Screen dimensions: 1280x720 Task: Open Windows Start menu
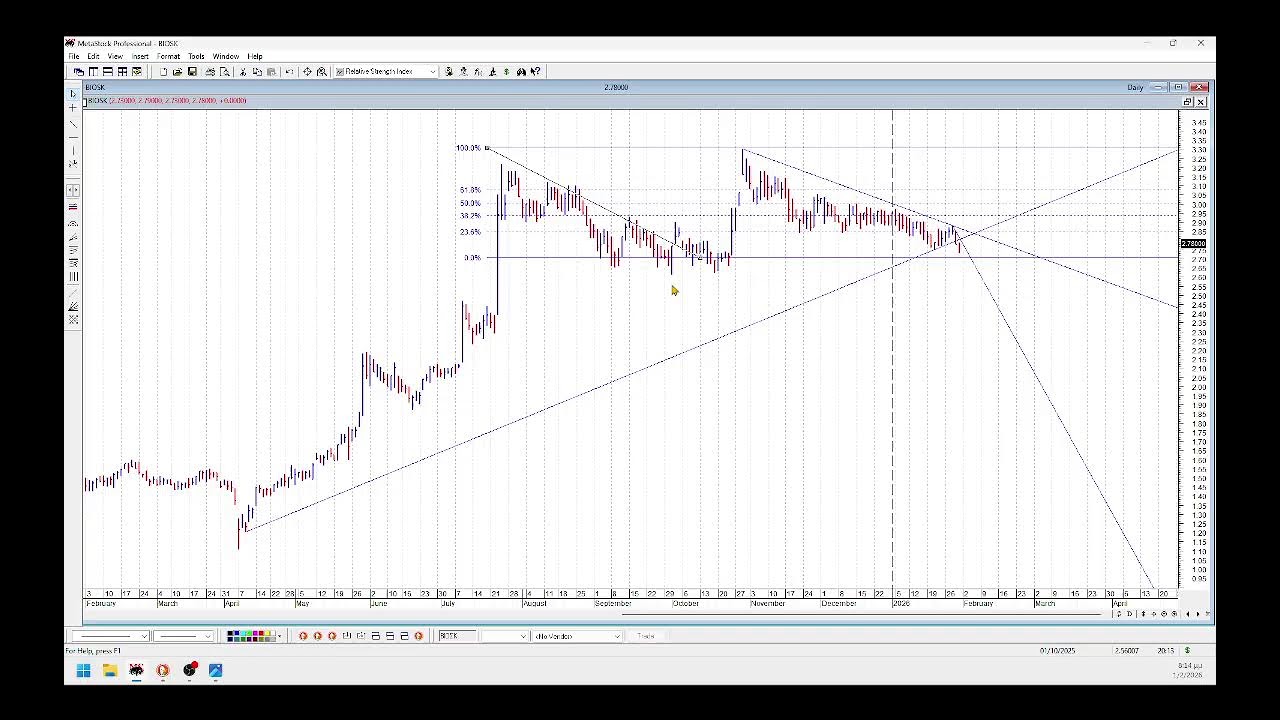(83, 670)
